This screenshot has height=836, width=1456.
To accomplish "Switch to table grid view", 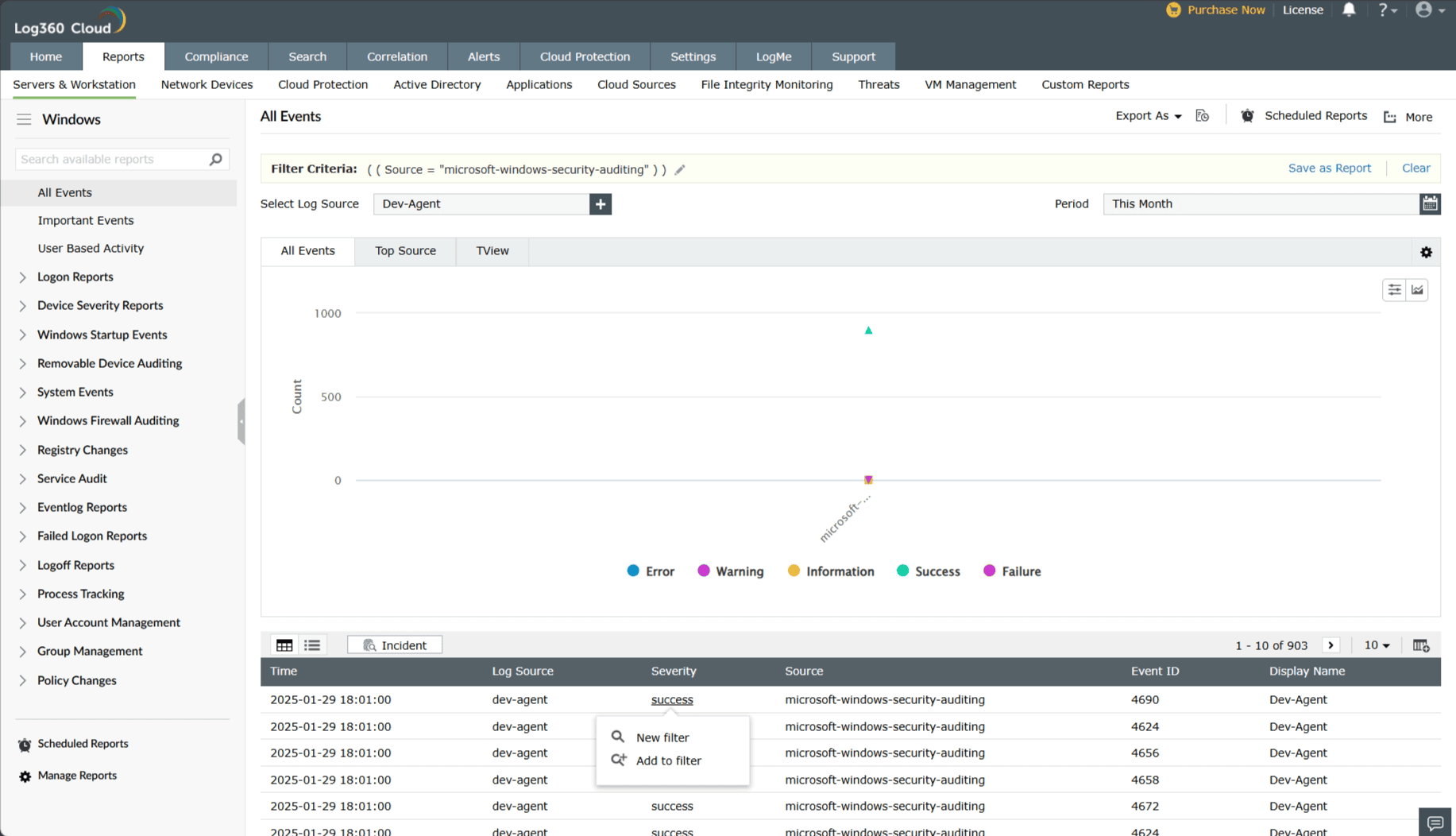I will pyautogui.click(x=284, y=645).
